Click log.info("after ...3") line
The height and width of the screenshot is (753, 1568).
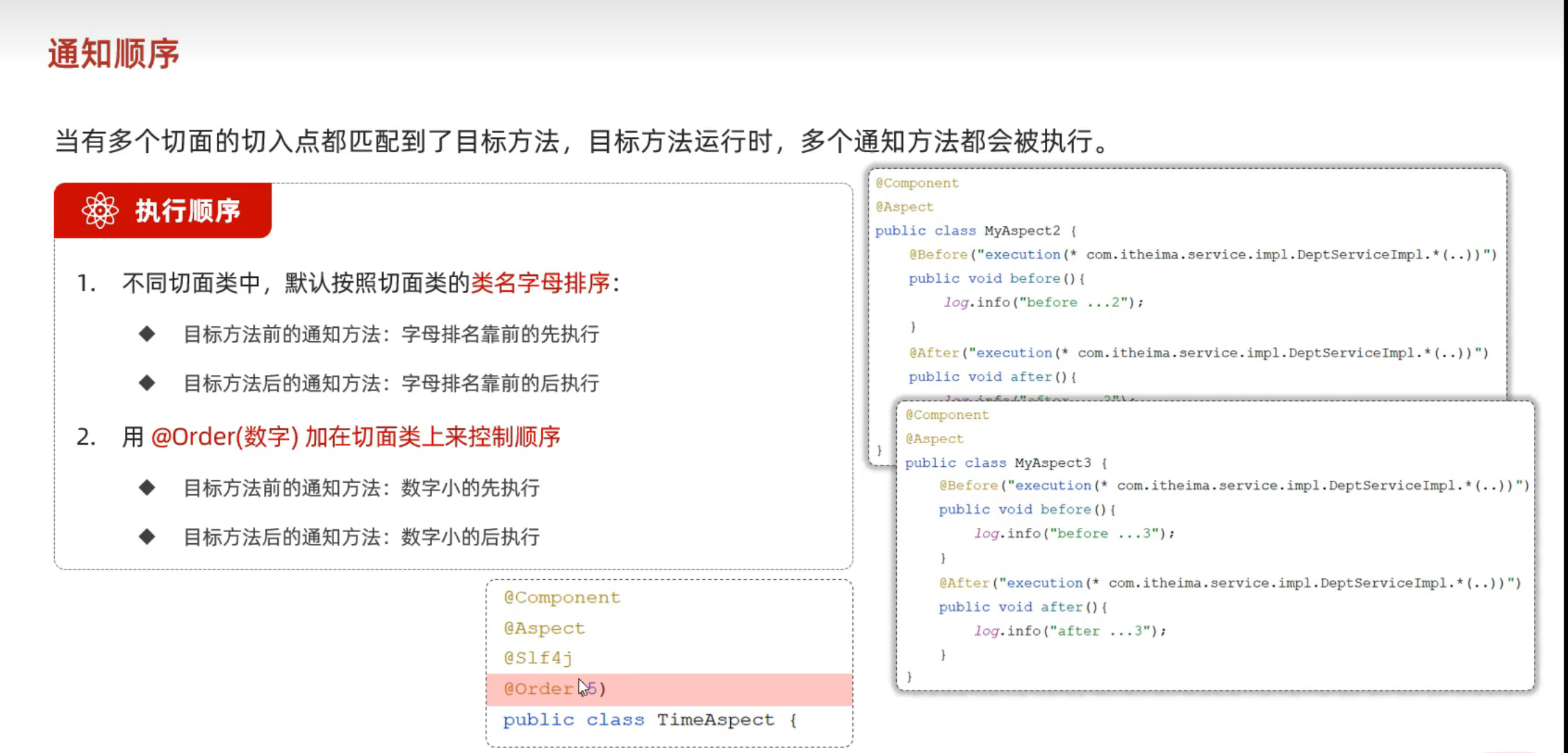pyautogui.click(x=1070, y=631)
